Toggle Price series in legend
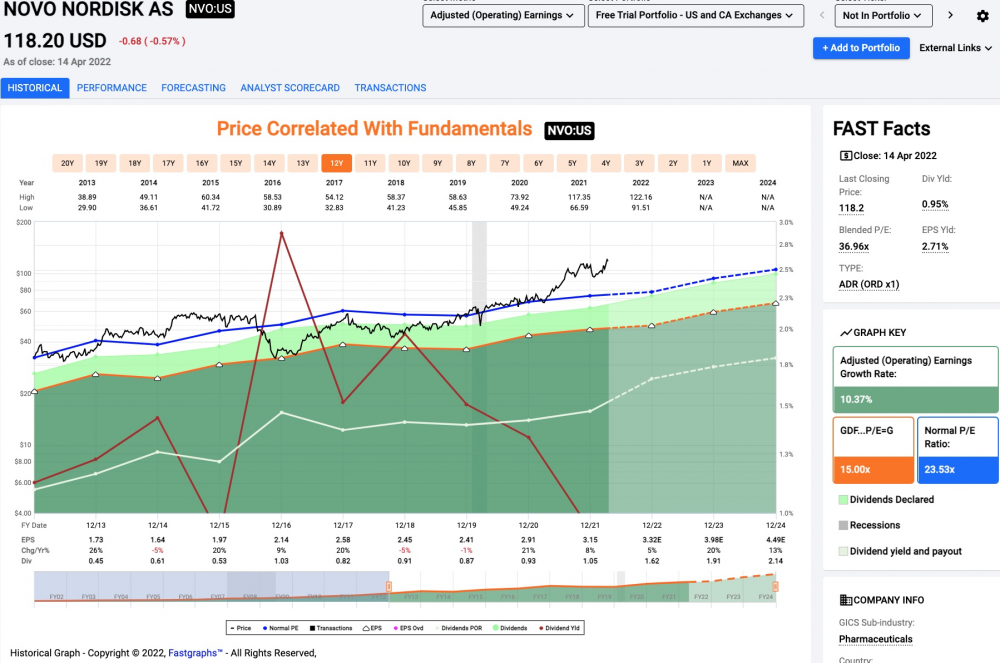 240,628
